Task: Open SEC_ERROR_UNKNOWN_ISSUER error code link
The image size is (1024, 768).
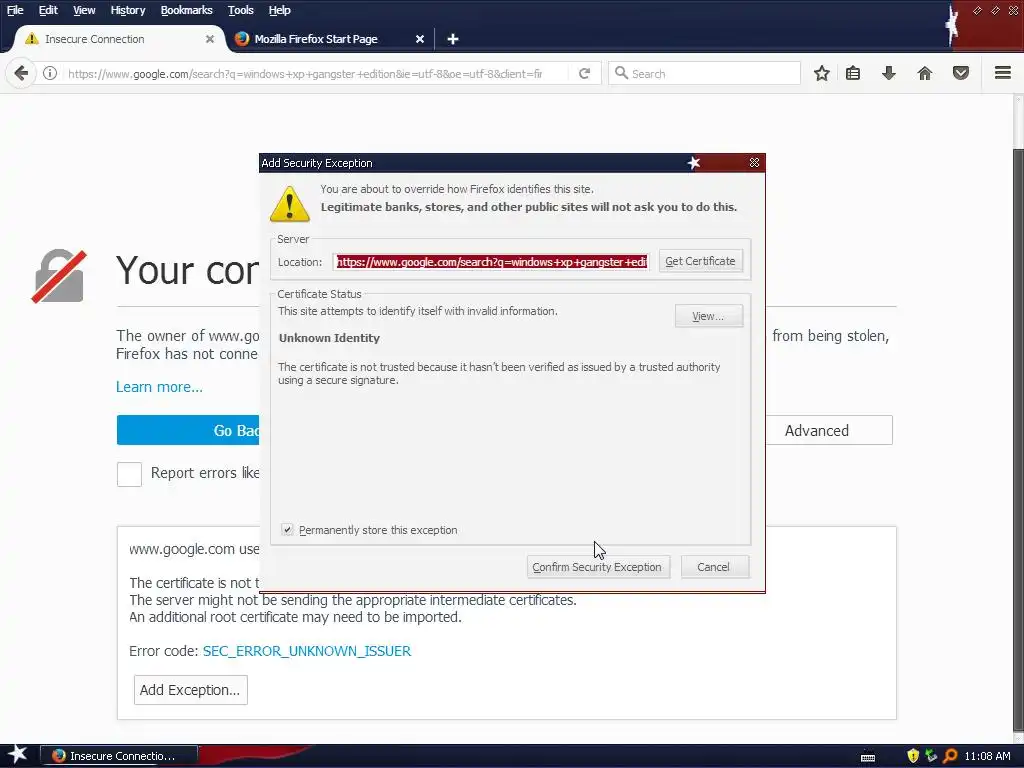Action: pyautogui.click(x=307, y=651)
